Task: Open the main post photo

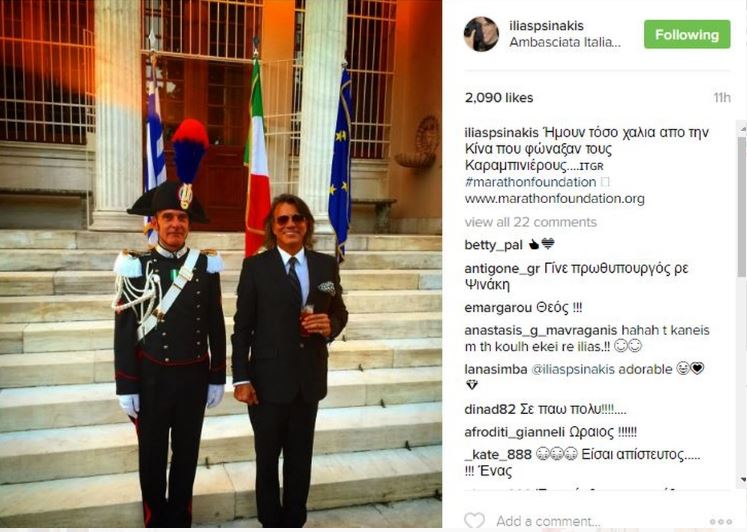Action: (221, 263)
